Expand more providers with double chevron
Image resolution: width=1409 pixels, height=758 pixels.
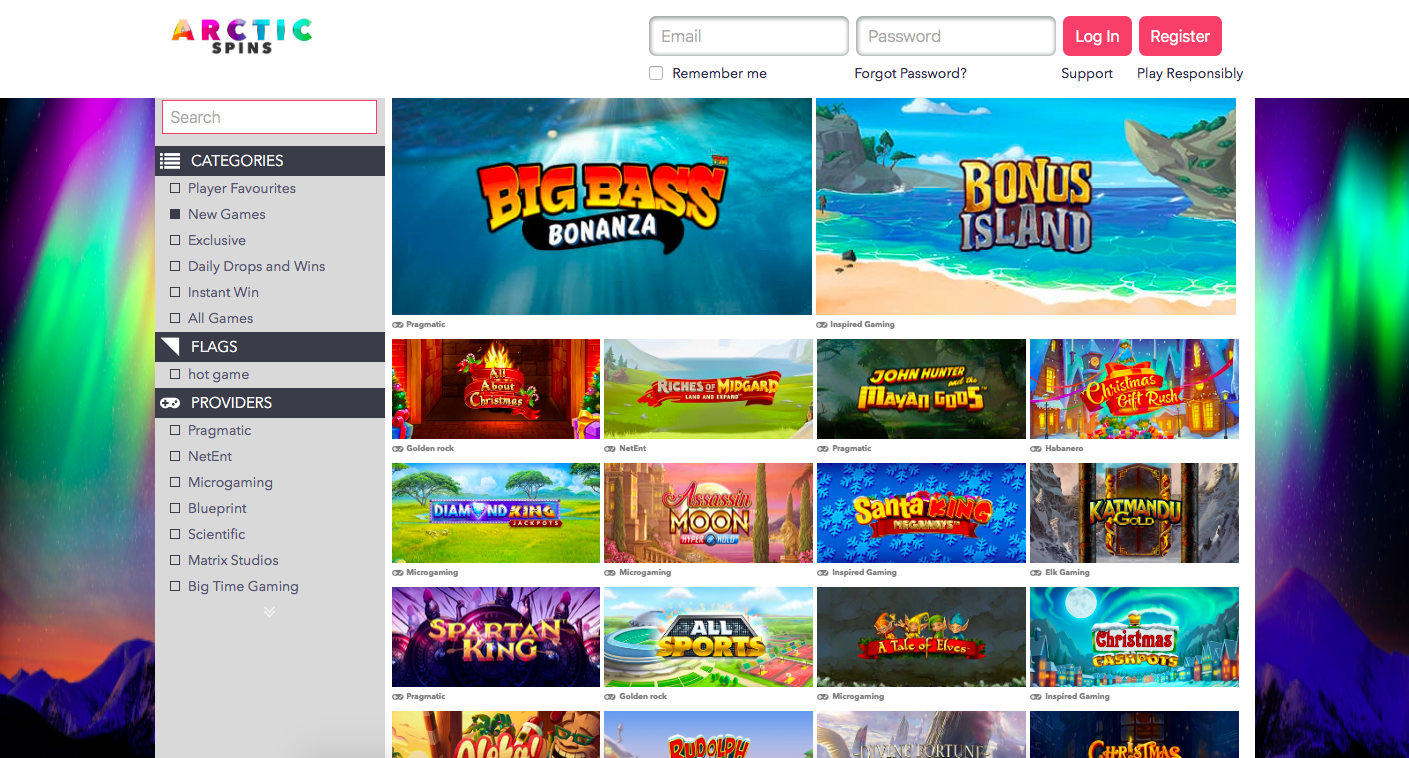coord(269,612)
